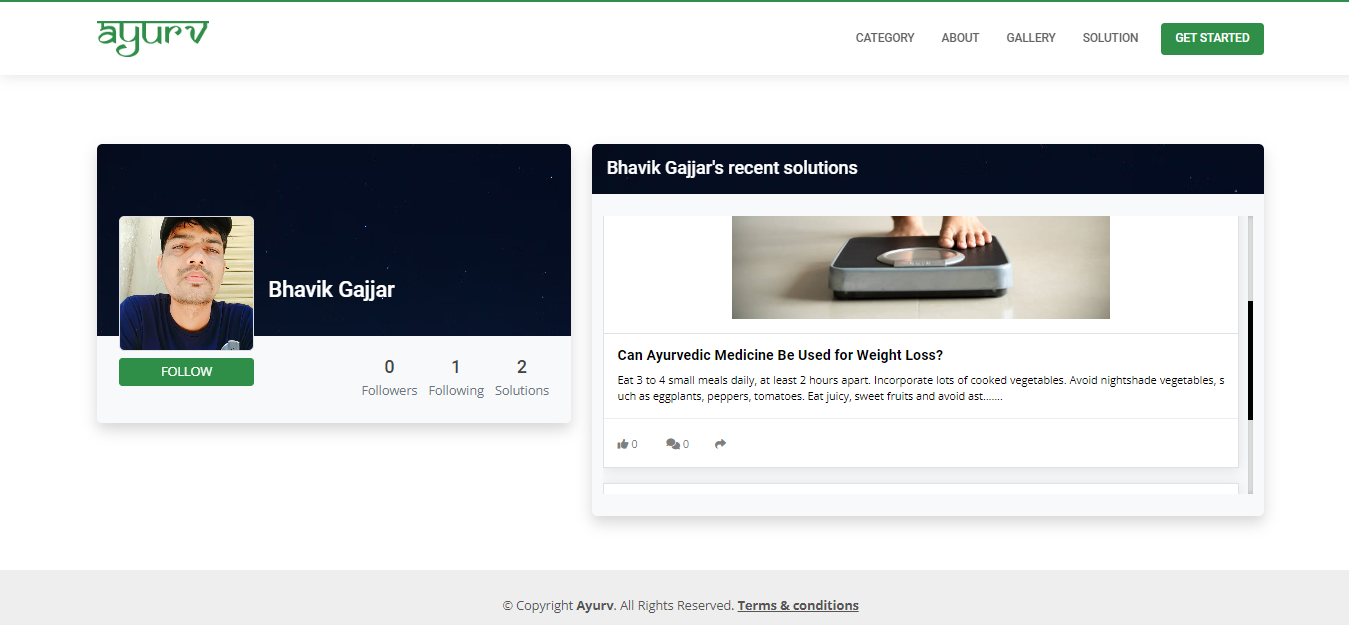Follow Bhavik Gajjar
This screenshot has height=625, width=1349.
(x=186, y=372)
